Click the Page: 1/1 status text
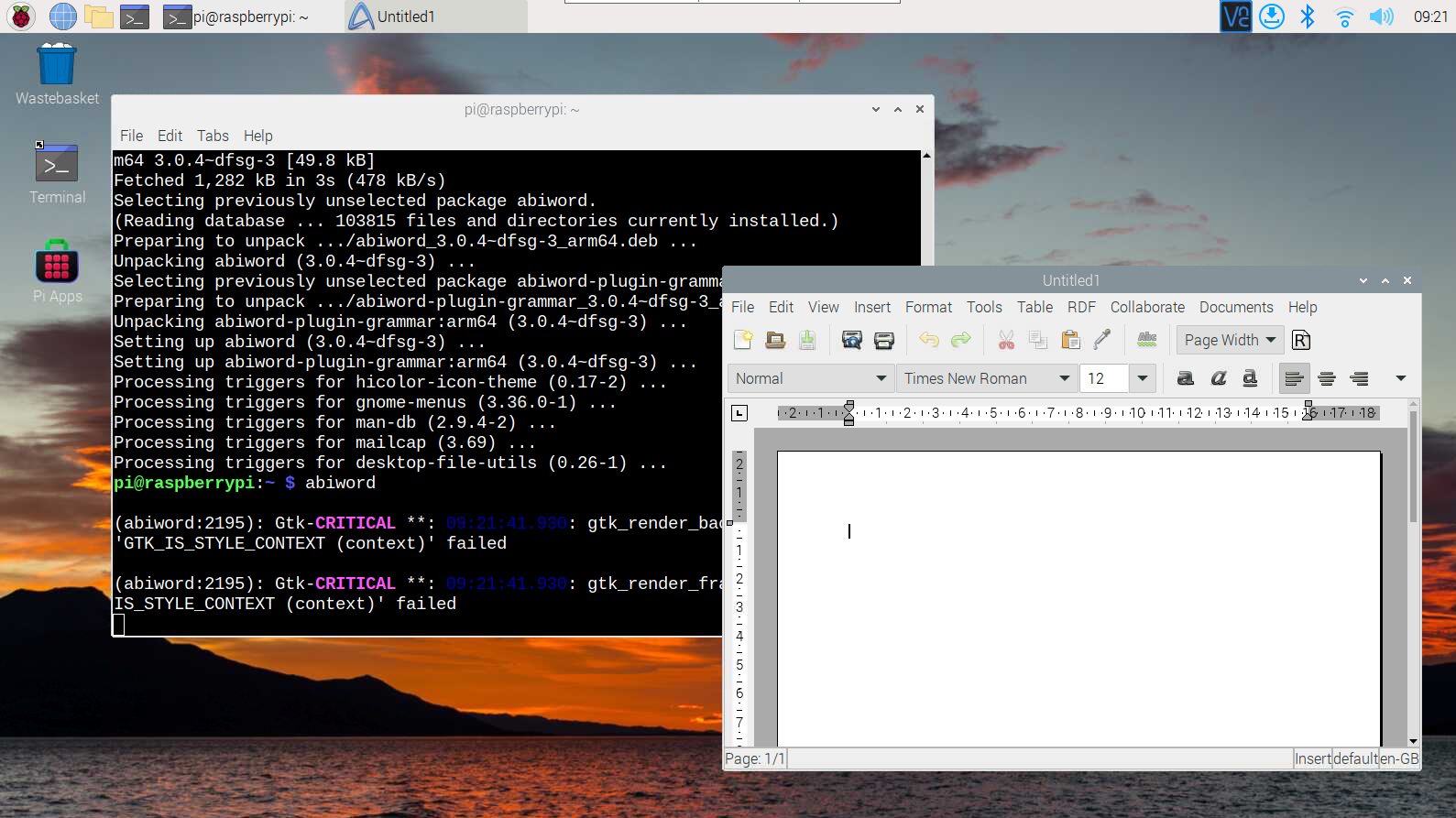The image size is (1456, 818). 755,758
